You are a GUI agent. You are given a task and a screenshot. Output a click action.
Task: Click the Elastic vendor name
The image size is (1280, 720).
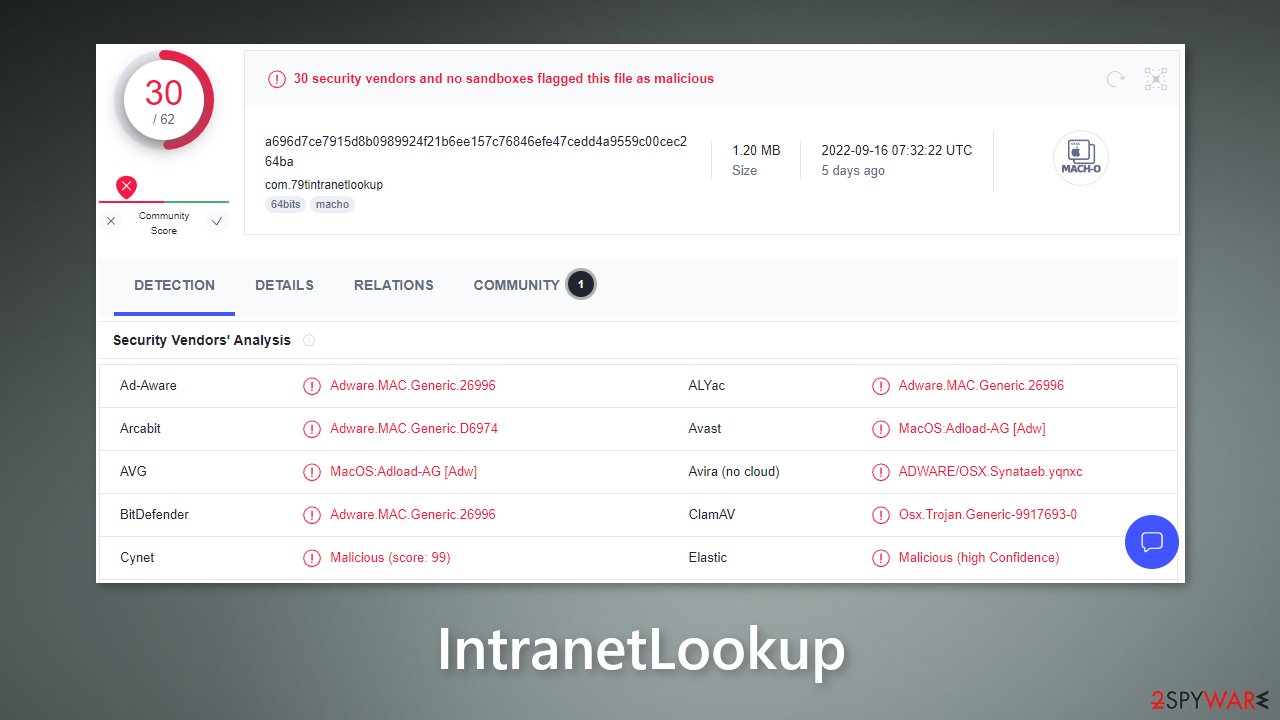[708, 558]
